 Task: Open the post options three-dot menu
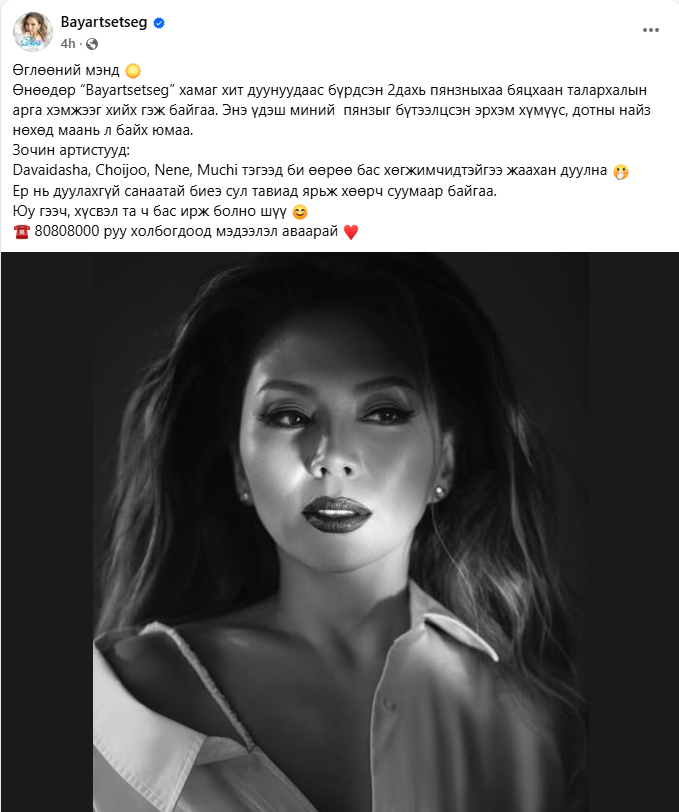point(651,30)
